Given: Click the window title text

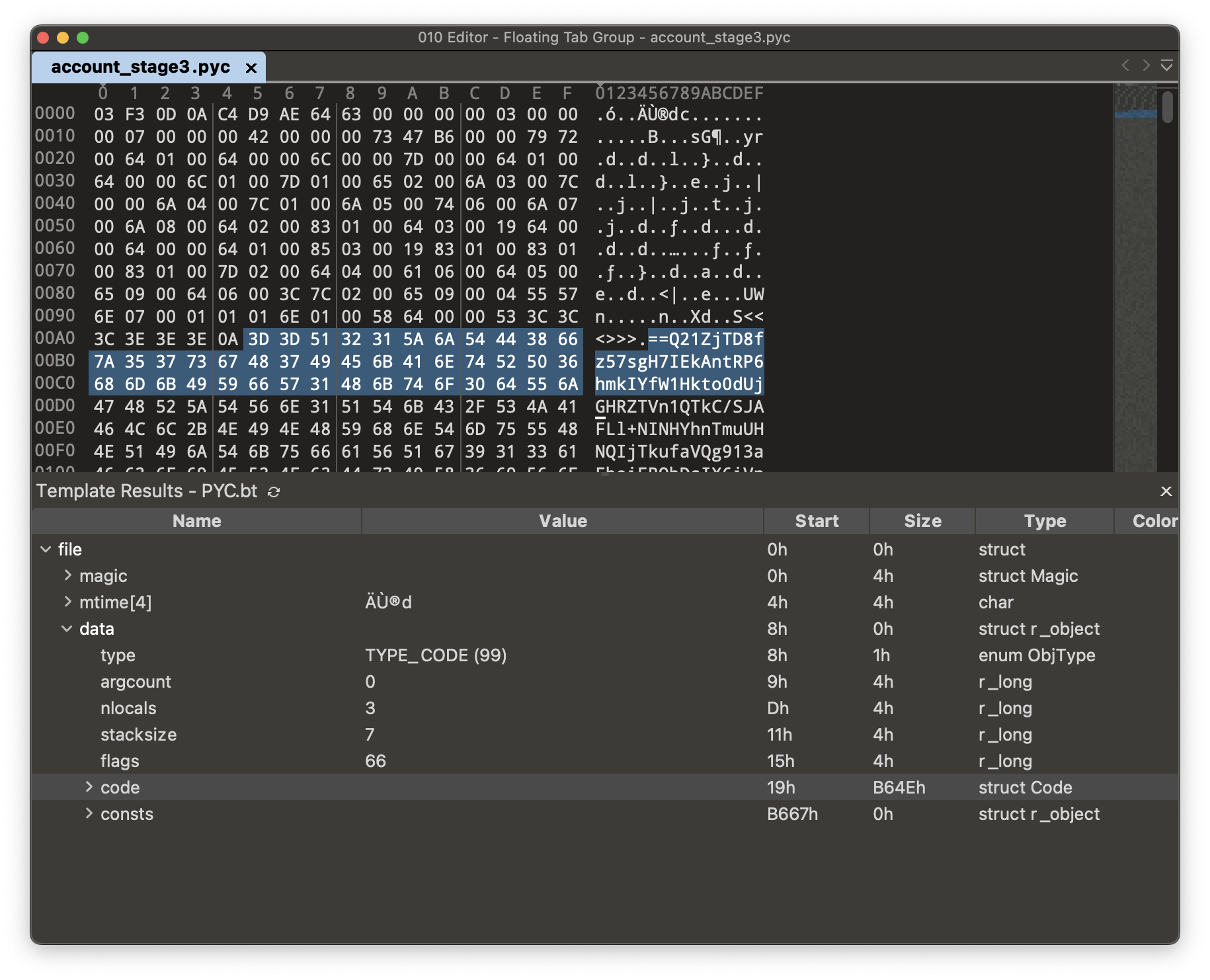Looking at the screenshot, I should click(604, 38).
